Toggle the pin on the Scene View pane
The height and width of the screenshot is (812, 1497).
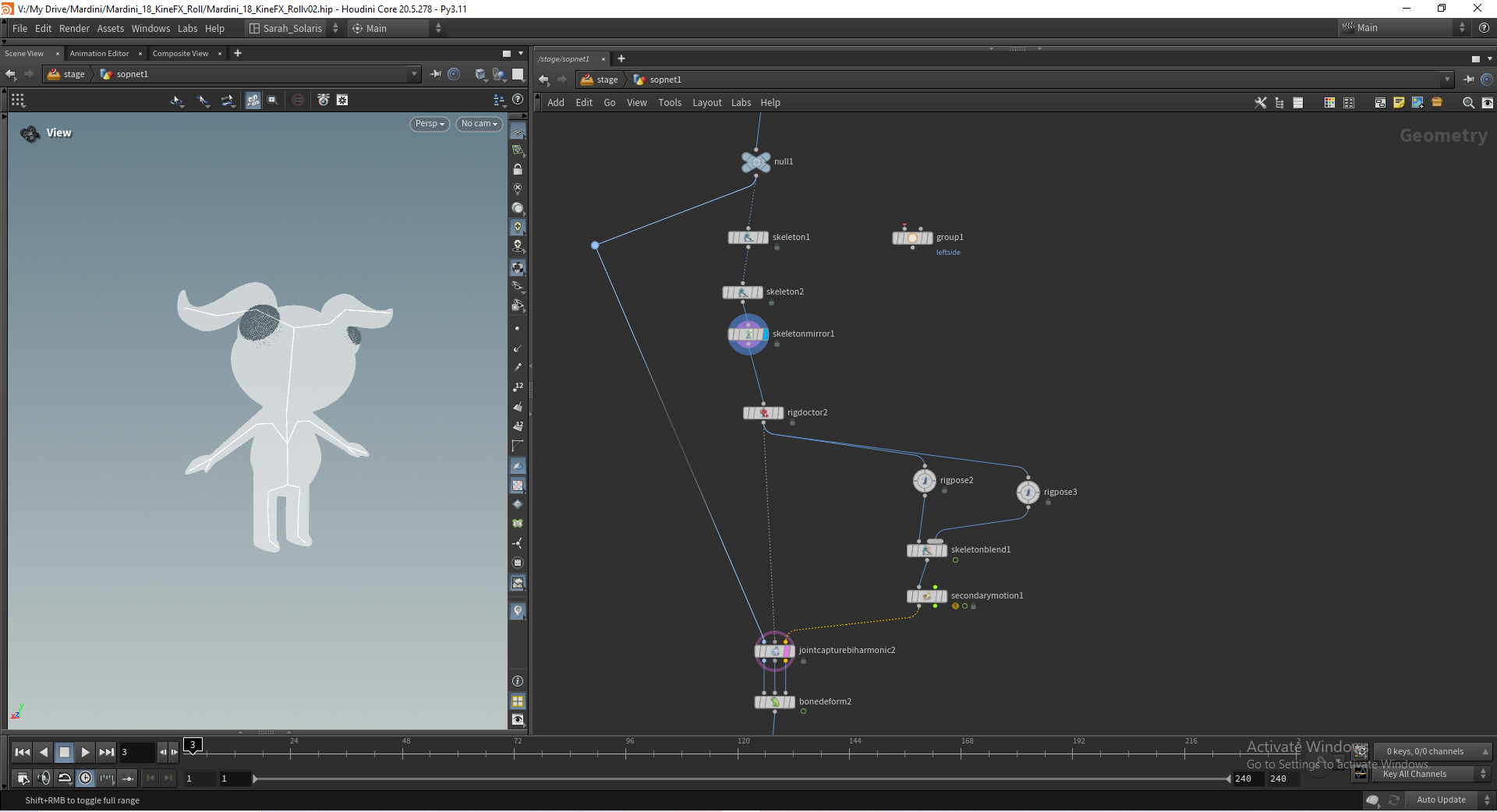[436, 74]
